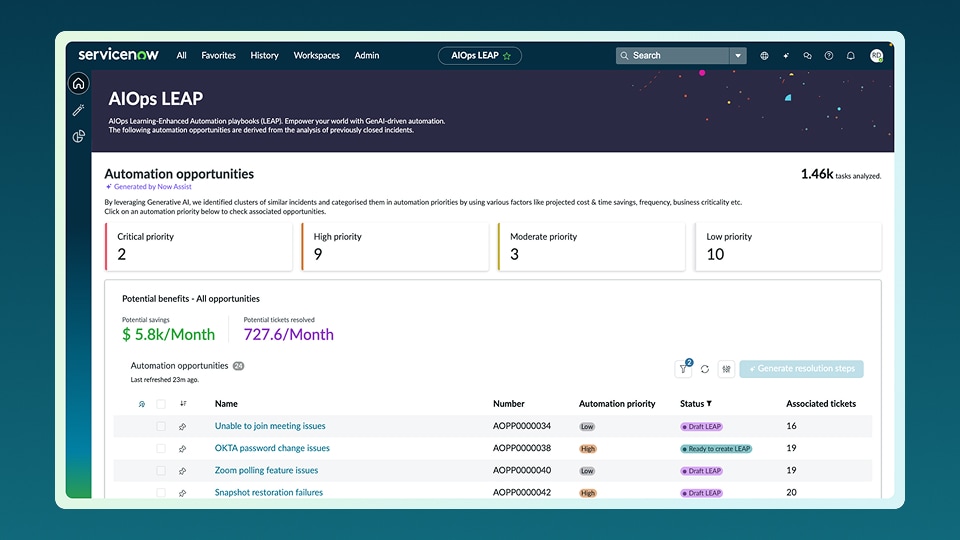Viewport: 960px width, 540px height.
Task: Open the list settings sliders icon
Action: (726, 369)
